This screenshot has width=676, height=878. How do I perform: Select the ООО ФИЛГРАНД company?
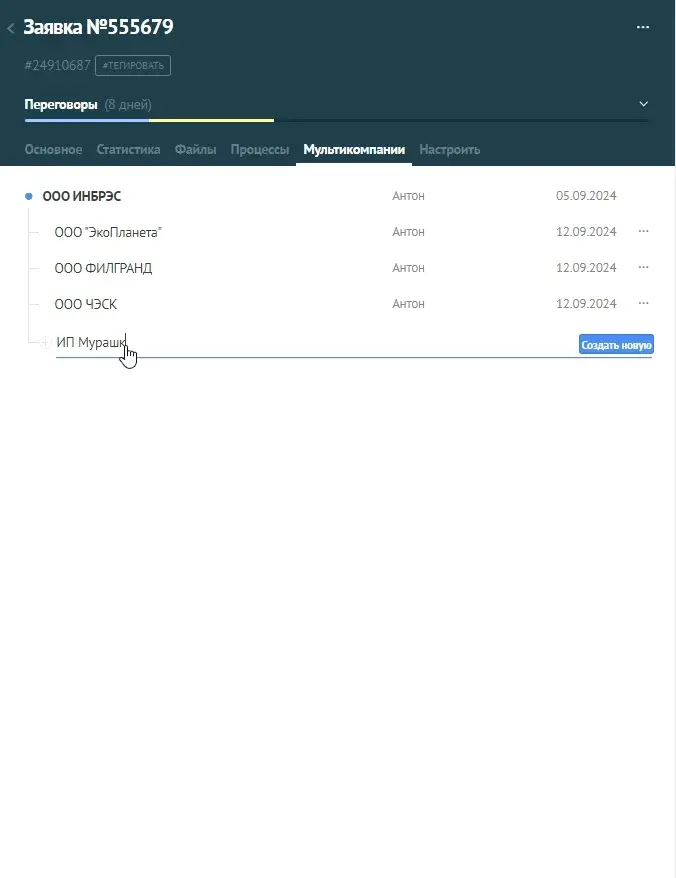click(103, 268)
